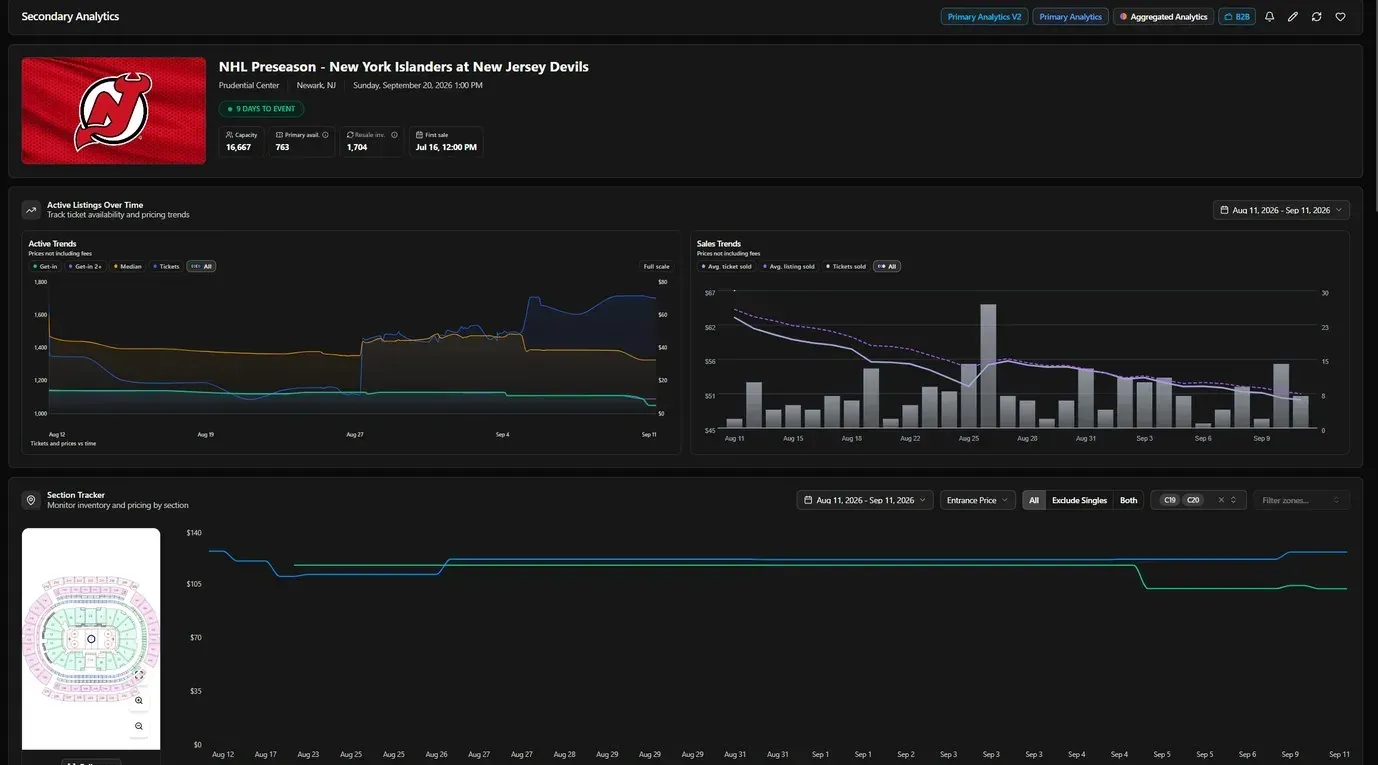Toggle Tickets sold series in Sales Trends
Viewport: 1378px width, 765px height.
pos(846,266)
